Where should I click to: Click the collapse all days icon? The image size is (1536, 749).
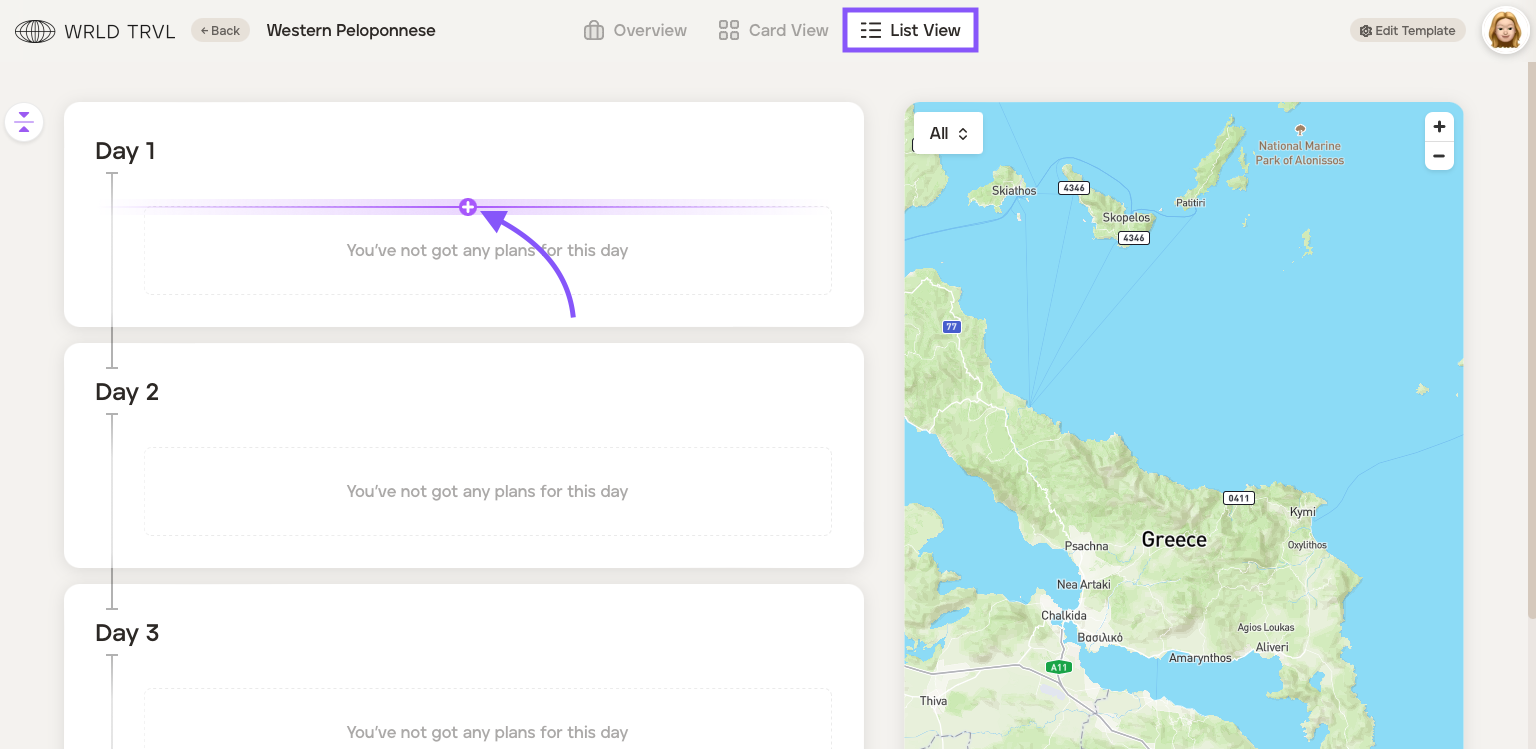tap(24, 123)
